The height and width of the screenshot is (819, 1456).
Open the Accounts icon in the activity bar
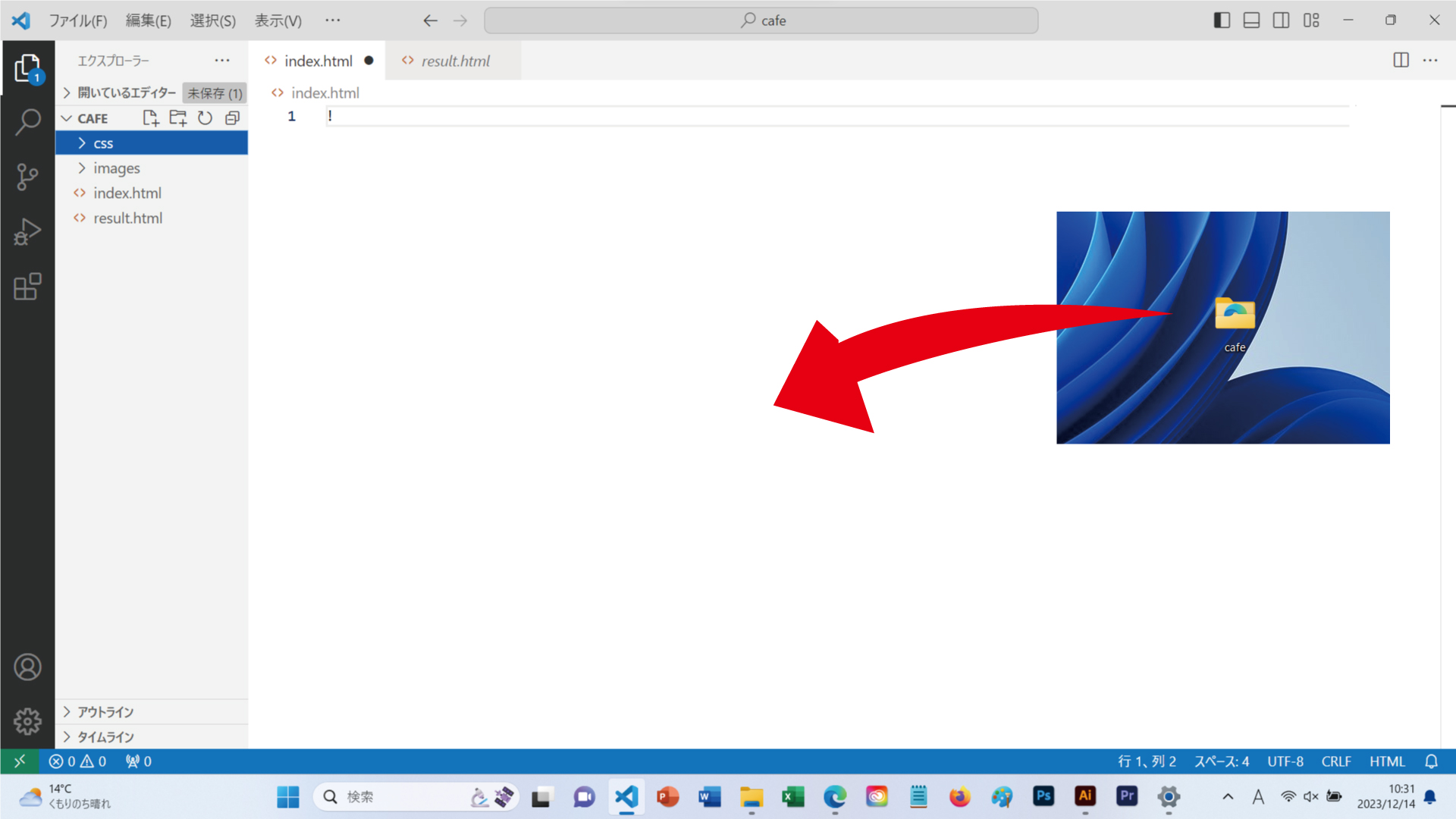(x=28, y=667)
